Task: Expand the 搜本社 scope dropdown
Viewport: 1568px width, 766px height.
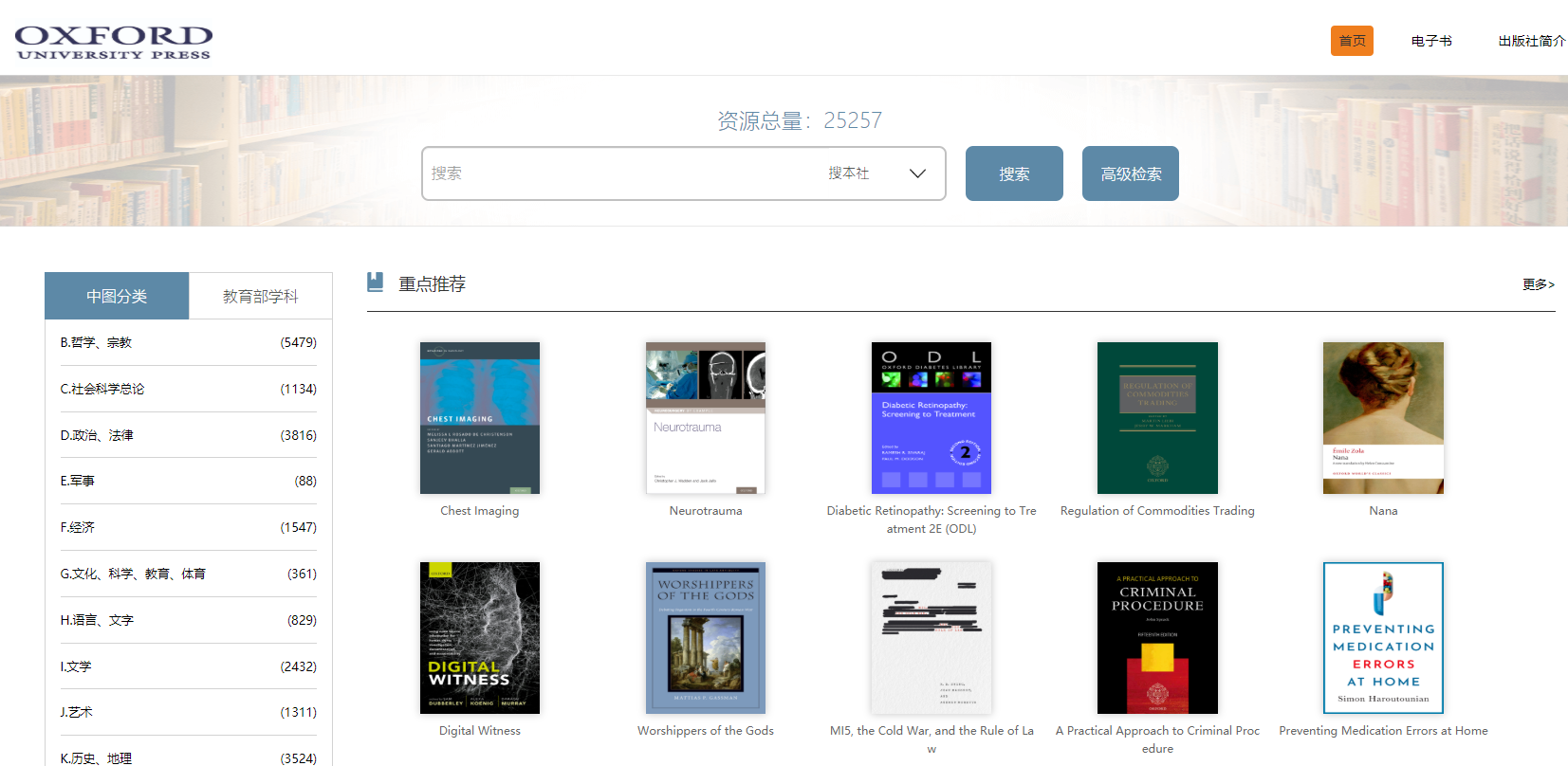Action: pyautogui.click(x=877, y=173)
